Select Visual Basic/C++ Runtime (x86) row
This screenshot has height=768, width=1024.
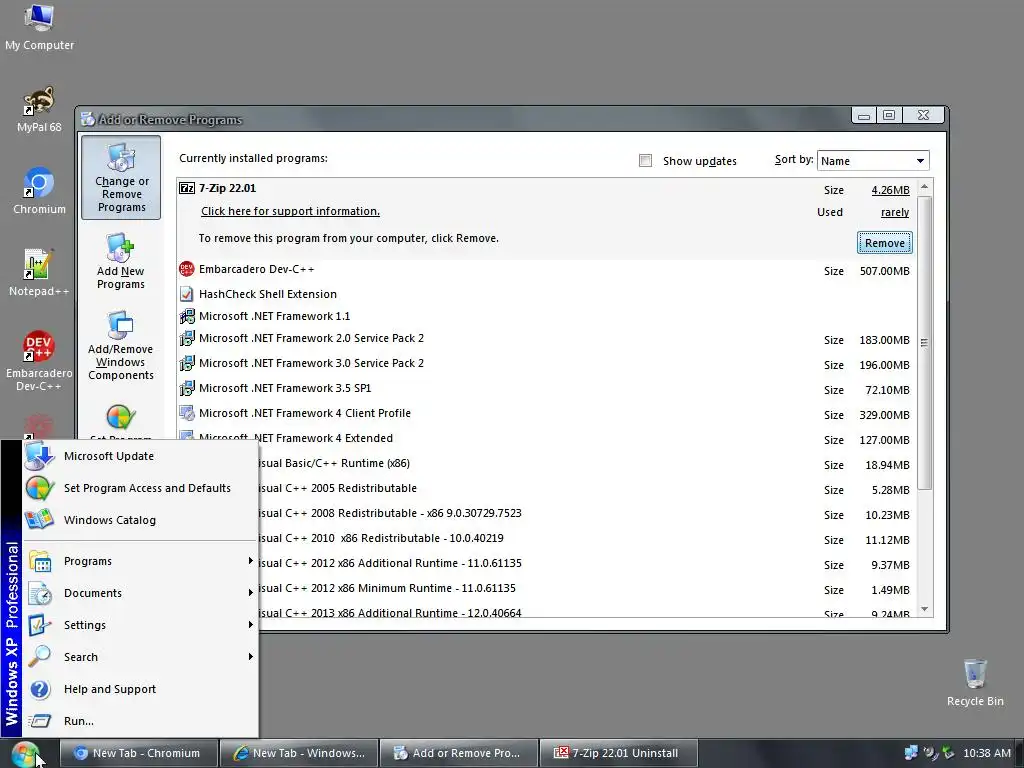click(547, 464)
